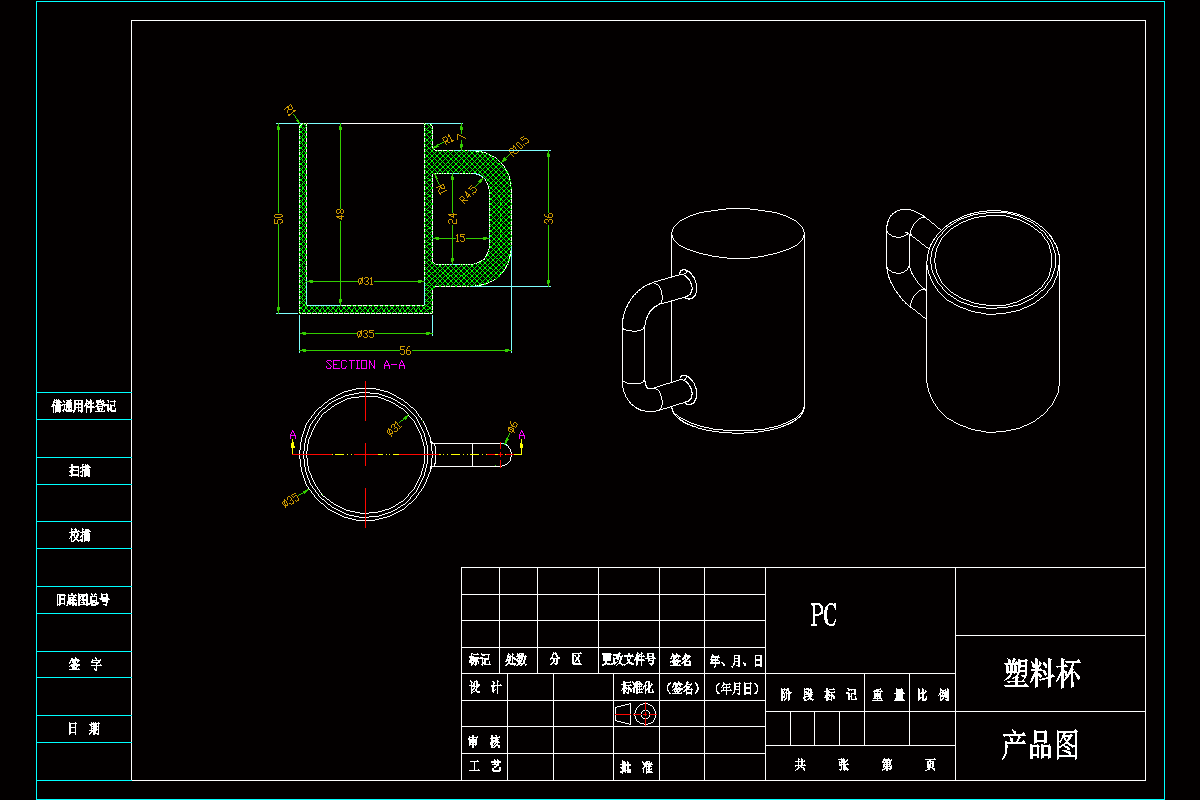Screen dimensions: 1200x800
Task: Select the handle opening dimension 24
Action: click(452, 218)
